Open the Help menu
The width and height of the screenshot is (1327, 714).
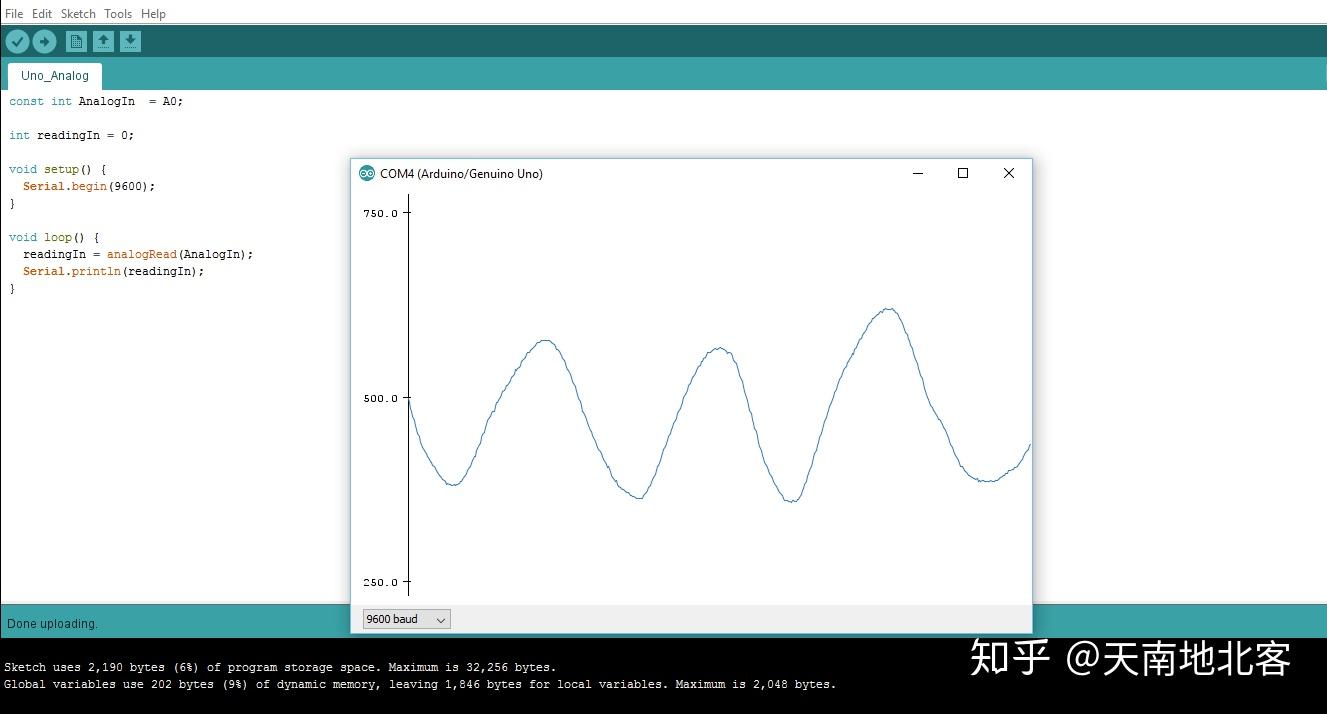[153, 13]
